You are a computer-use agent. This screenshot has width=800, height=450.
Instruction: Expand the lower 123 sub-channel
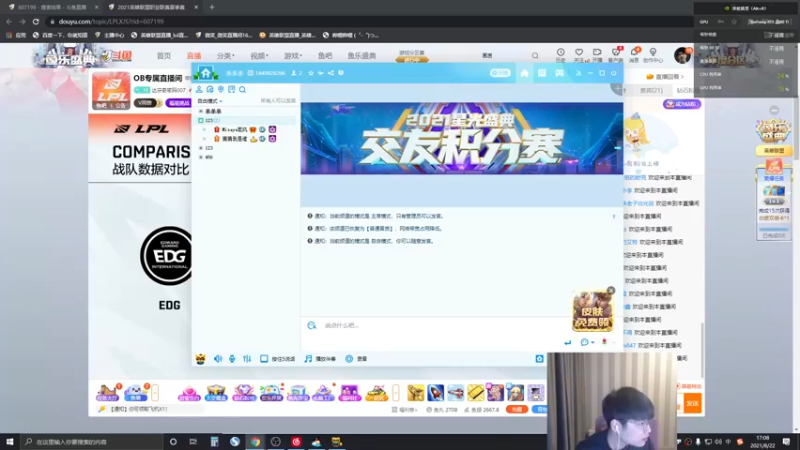pos(201,148)
